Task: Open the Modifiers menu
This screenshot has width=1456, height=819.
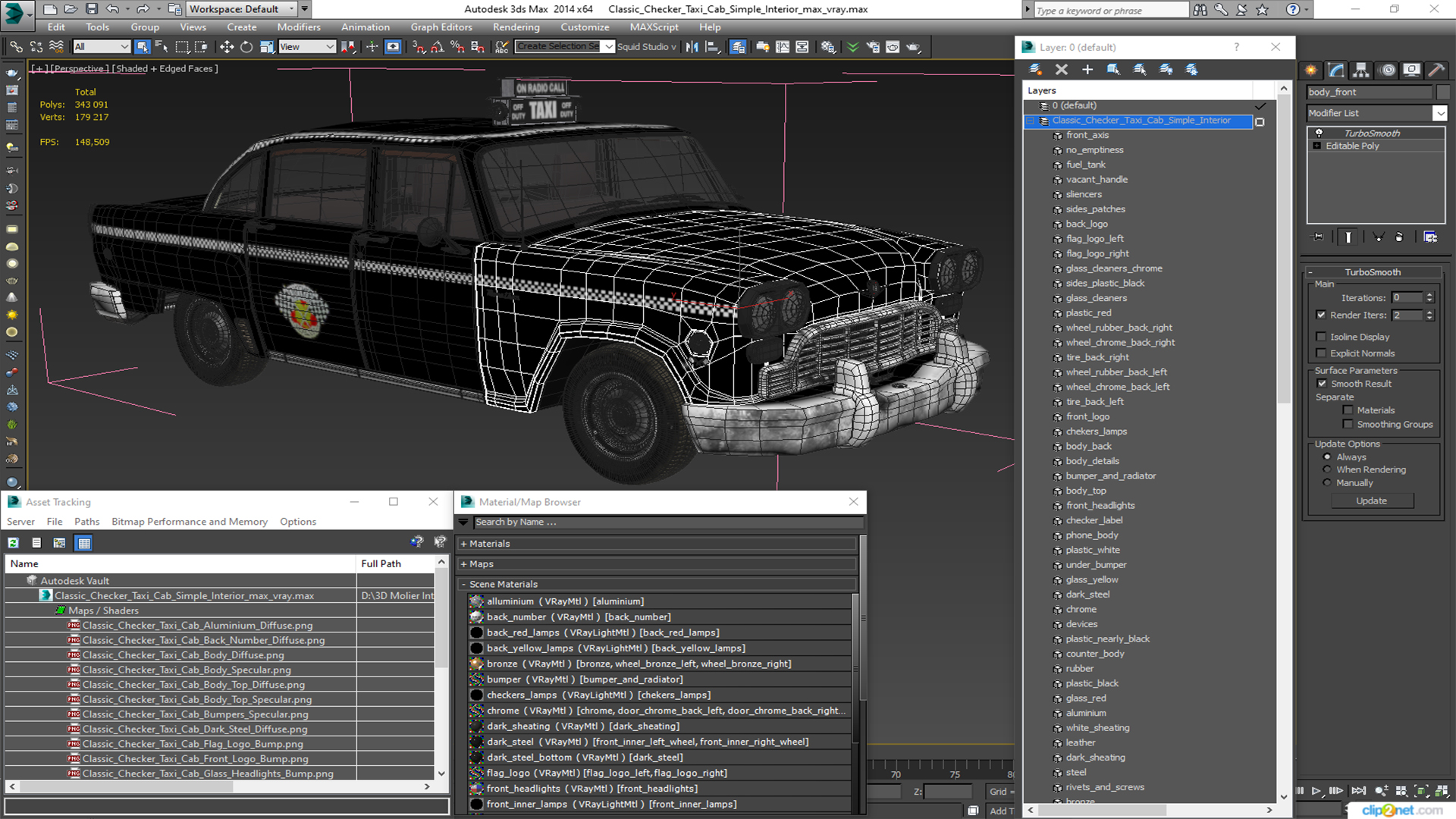Action: pos(299,27)
